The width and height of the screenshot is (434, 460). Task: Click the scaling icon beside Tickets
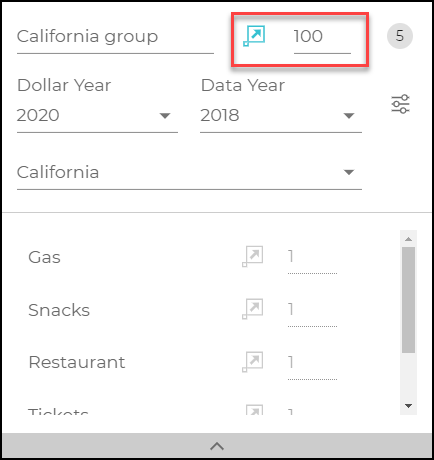coord(254,410)
